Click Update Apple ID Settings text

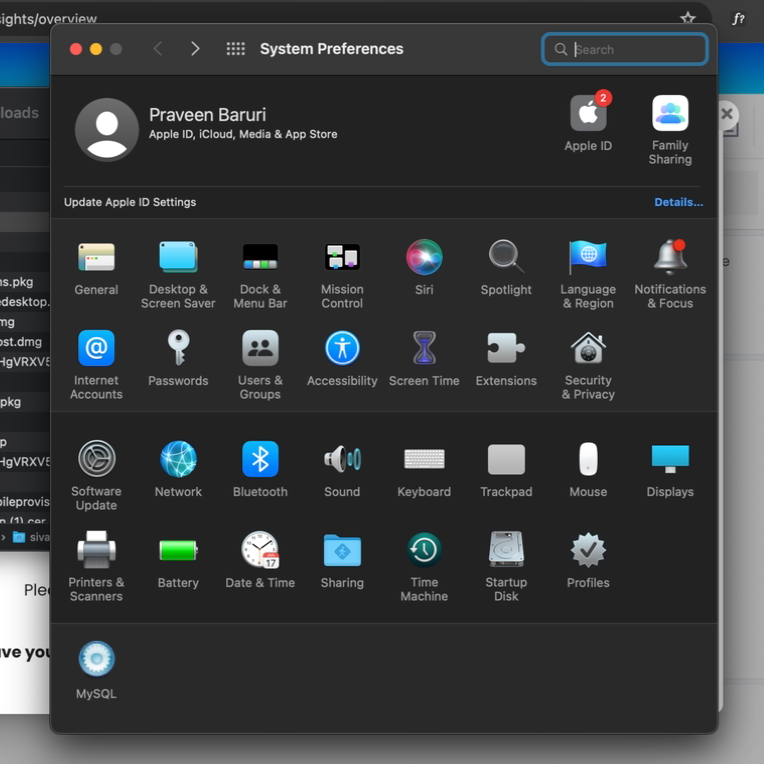click(130, 202)
